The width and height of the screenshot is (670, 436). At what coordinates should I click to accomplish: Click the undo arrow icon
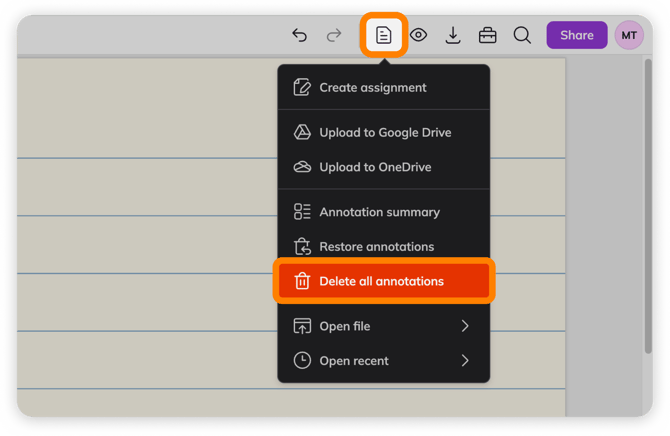(300, 35)
